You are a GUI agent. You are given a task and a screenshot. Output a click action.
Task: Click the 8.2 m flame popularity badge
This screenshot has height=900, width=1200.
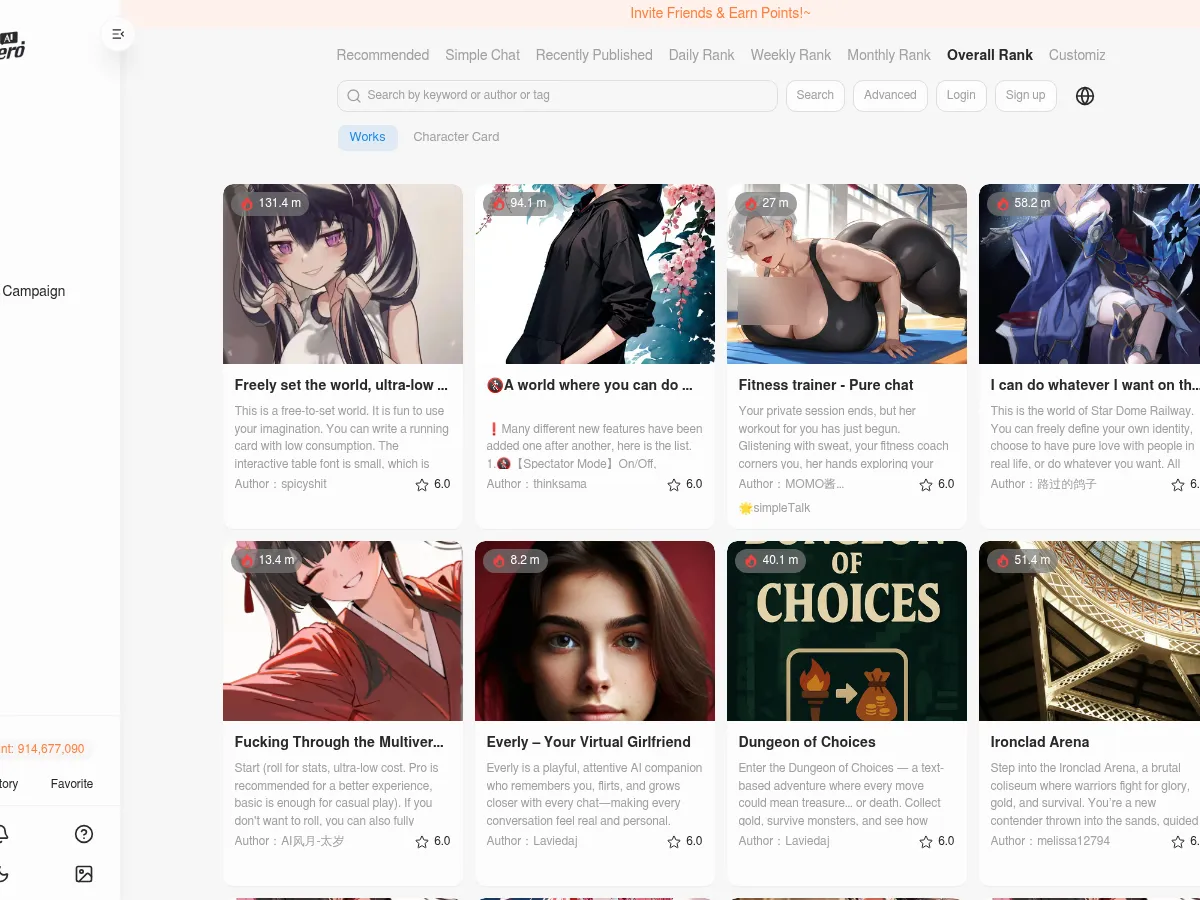click(516, 560)
